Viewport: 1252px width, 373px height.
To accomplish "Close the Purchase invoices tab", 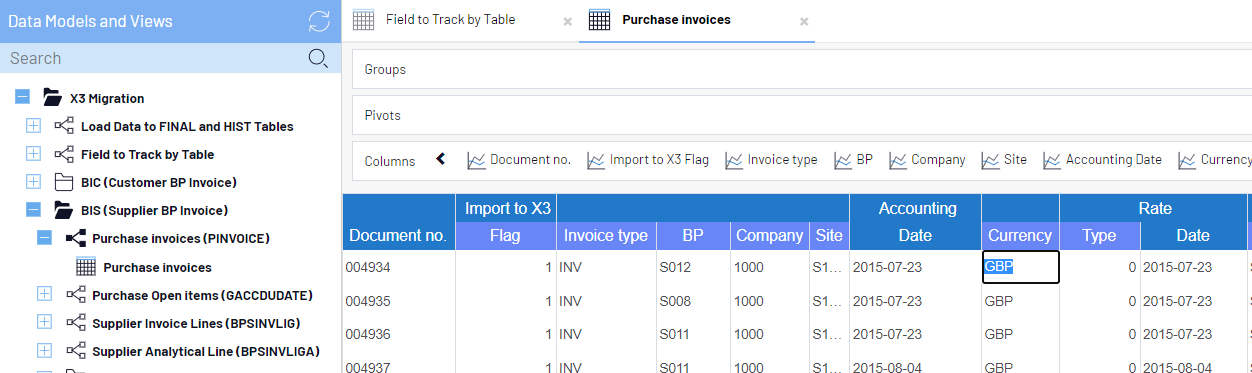I will coord(804,21).
